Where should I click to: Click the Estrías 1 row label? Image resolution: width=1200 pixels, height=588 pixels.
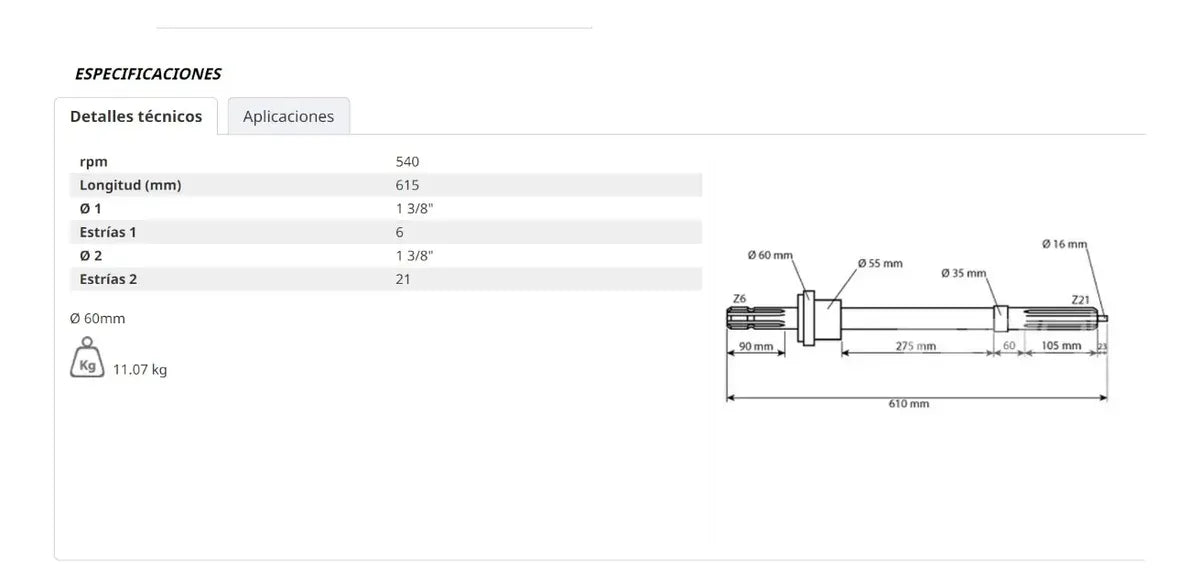pos(108,232)
